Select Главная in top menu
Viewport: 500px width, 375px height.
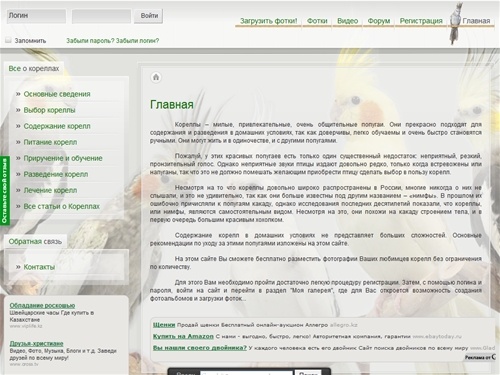476,21
